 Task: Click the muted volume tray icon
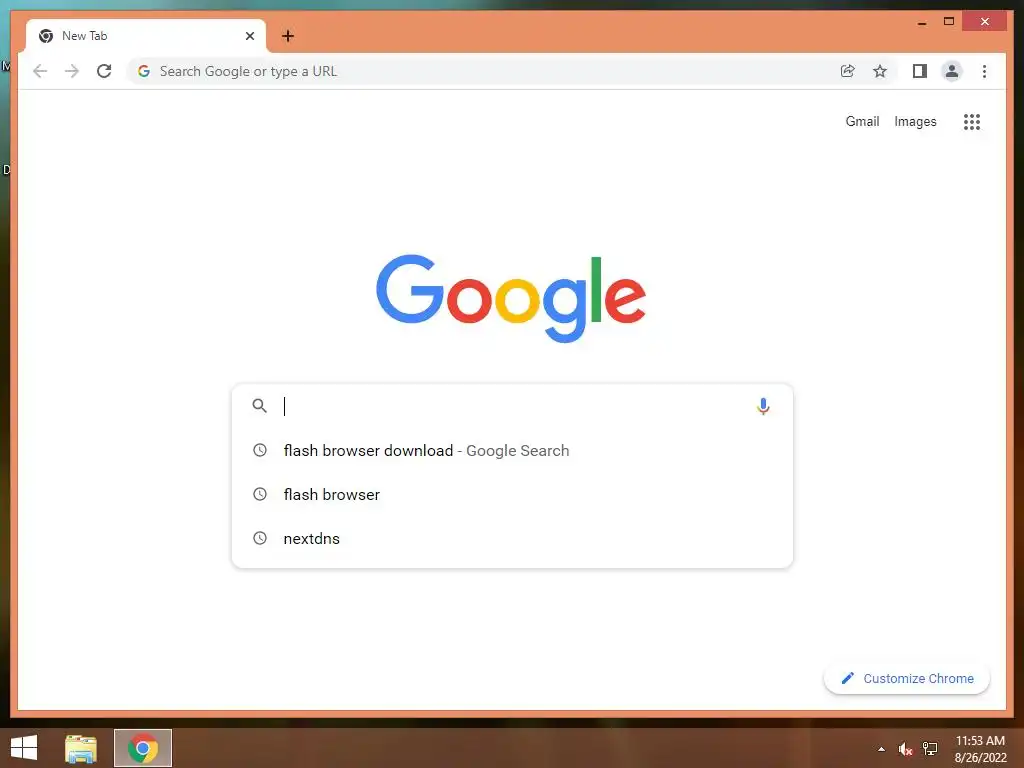click(905, 749)
